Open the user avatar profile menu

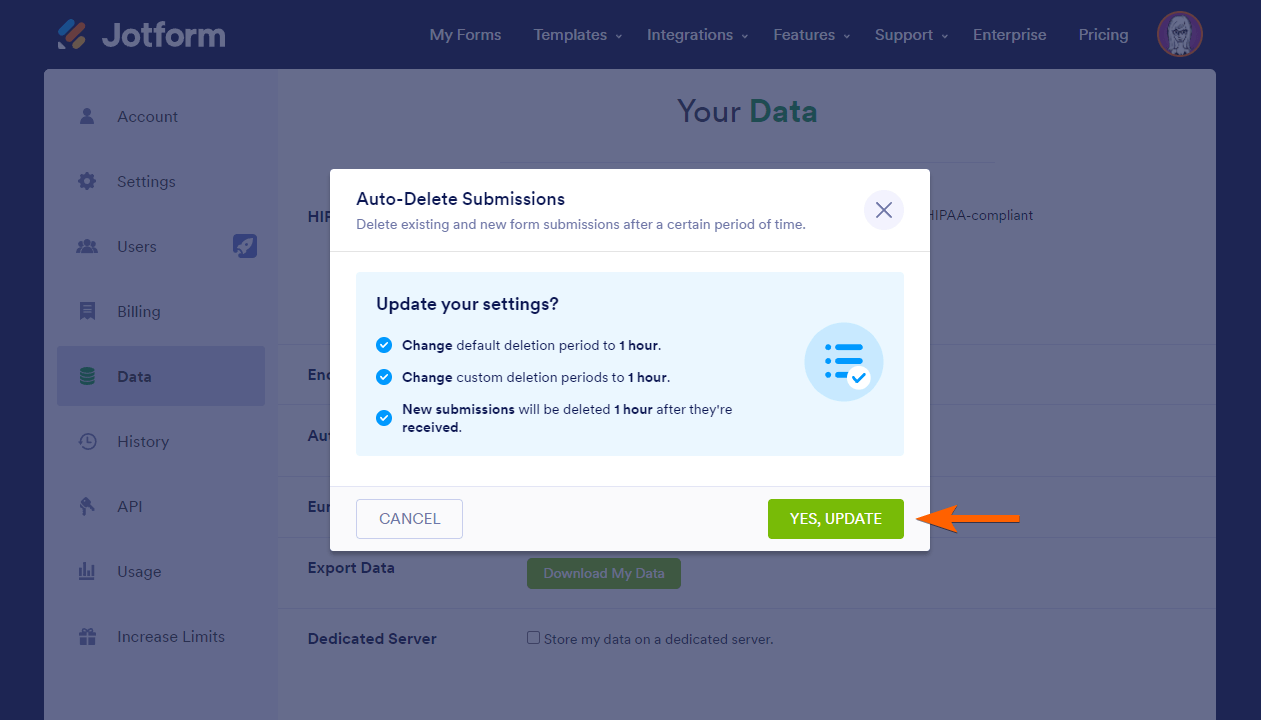[x=1179, y=35]
